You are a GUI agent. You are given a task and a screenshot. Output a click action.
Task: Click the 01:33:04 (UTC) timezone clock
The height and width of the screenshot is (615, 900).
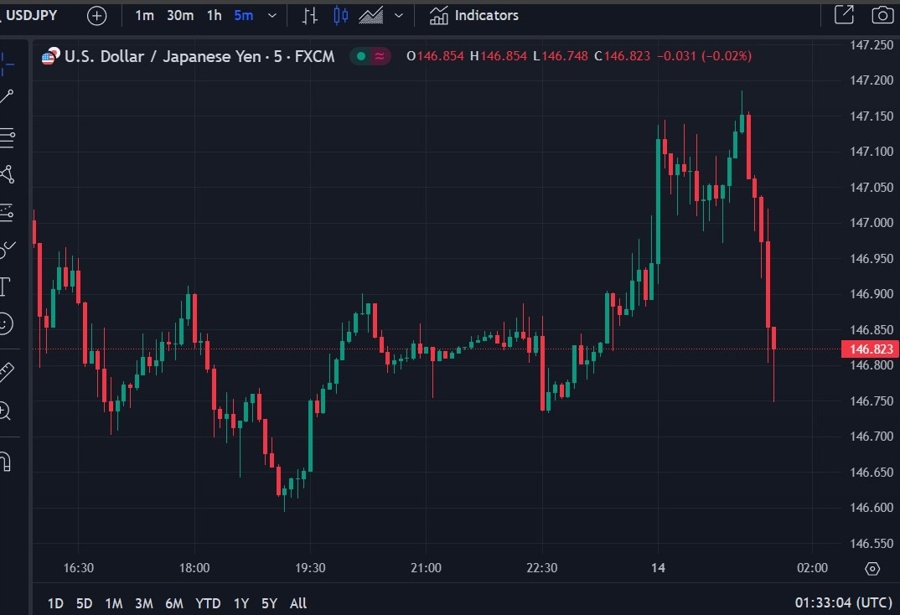pyautogui.click(x=844, y=603)
